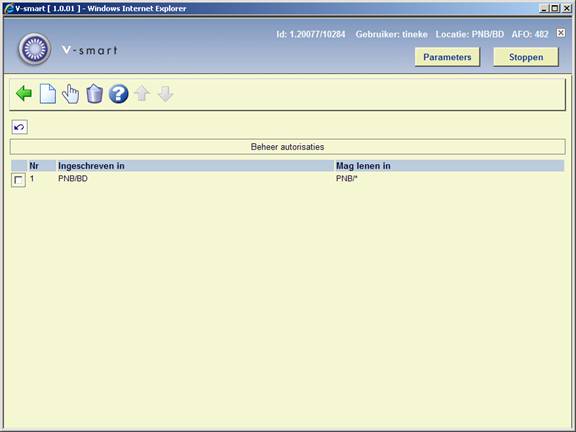Move the entry down with the down arrow

click(x=165, y=94)
